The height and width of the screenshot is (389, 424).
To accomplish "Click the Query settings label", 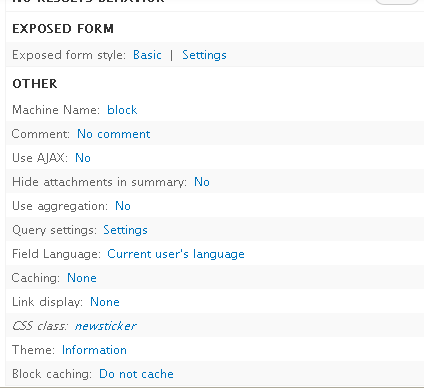I will point(54,230).
